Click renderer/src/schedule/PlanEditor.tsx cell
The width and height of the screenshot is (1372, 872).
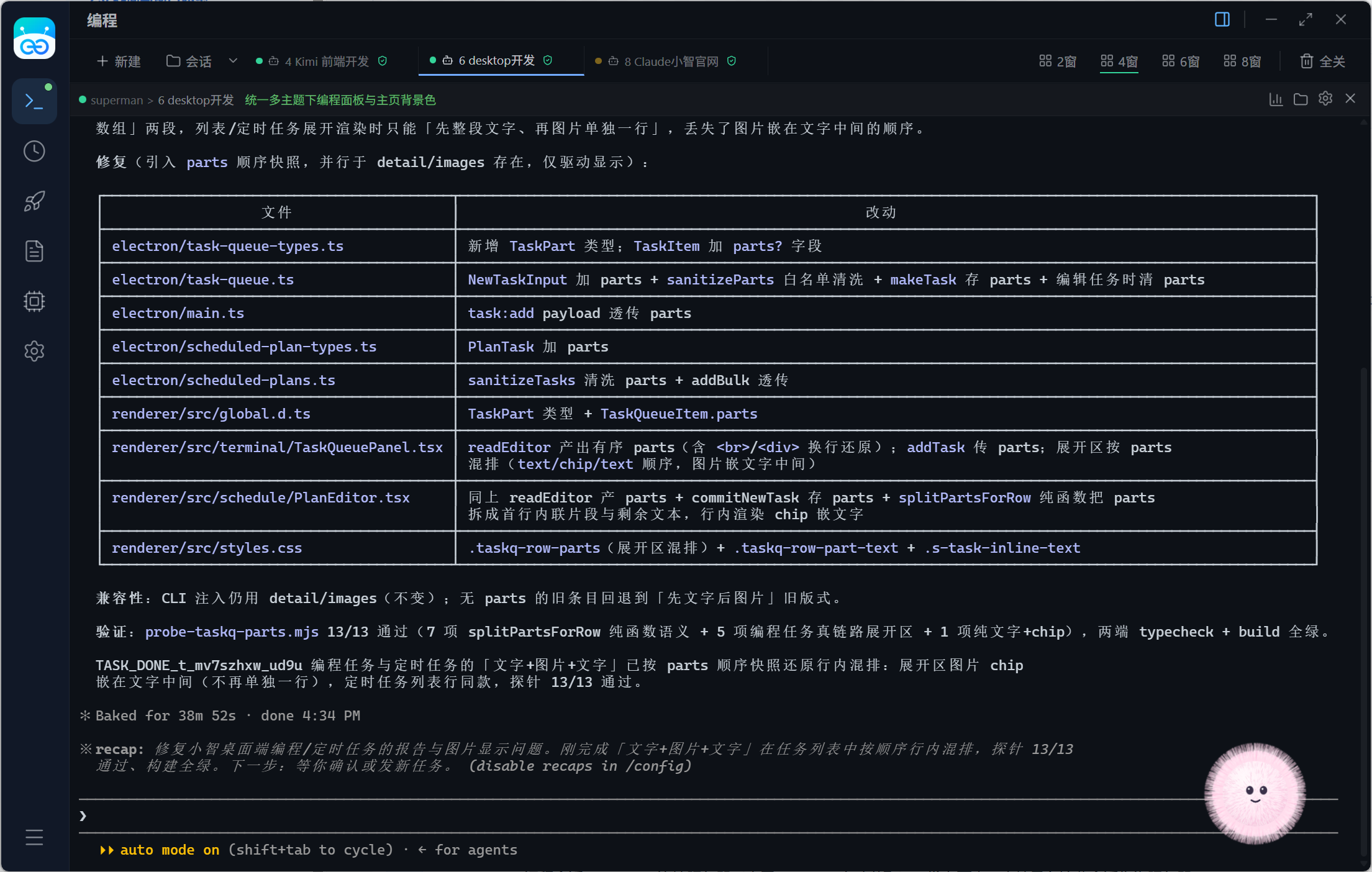pyautogui.click(x=277, y=506)
